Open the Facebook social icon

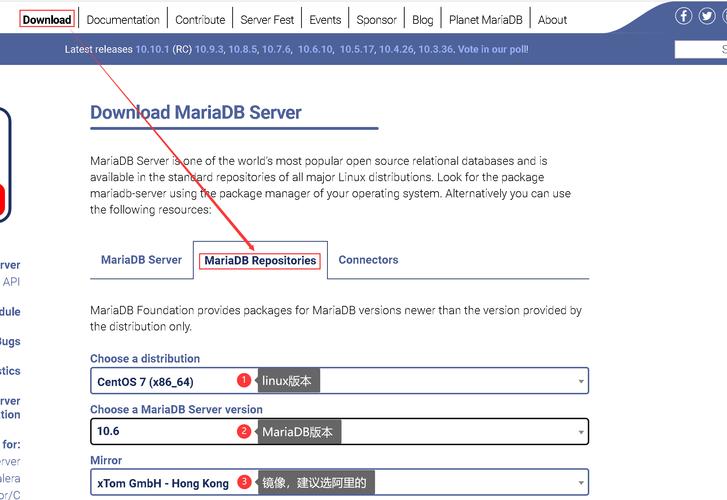[683, 16]
